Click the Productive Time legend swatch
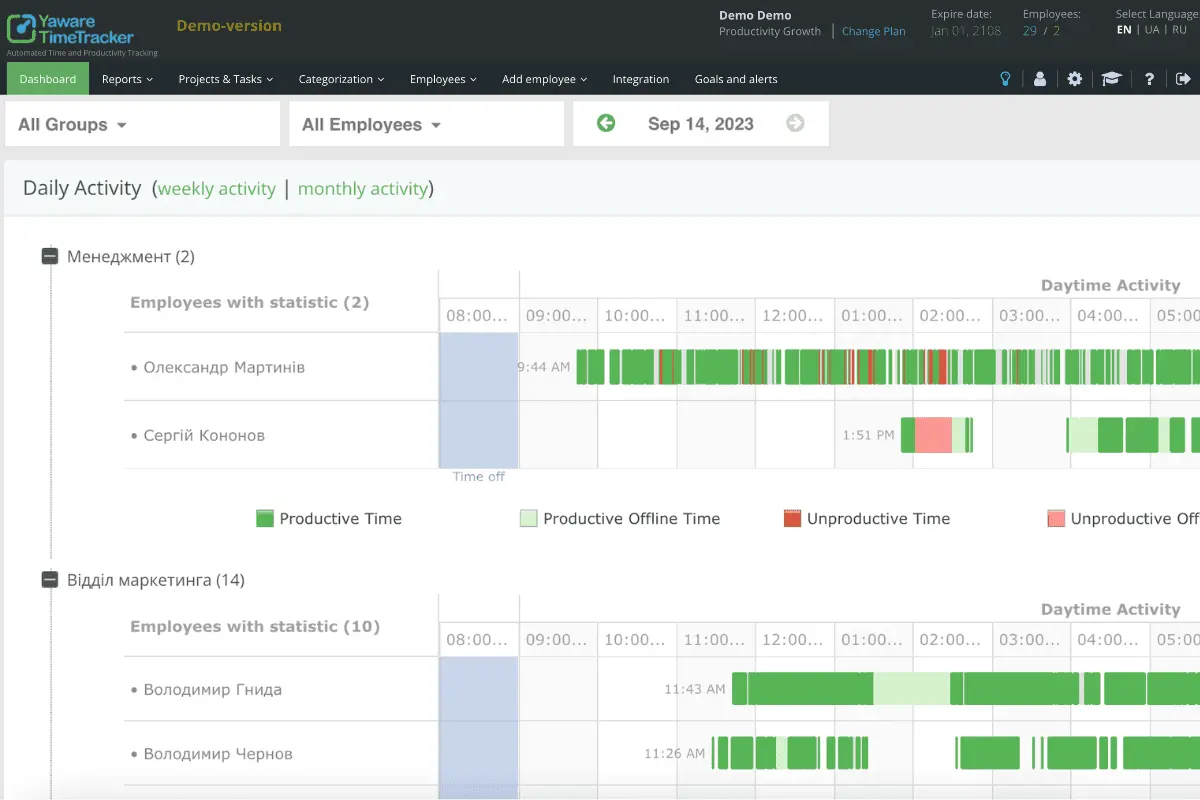The width and height of the screenshot is (1200, 800). 265,518
